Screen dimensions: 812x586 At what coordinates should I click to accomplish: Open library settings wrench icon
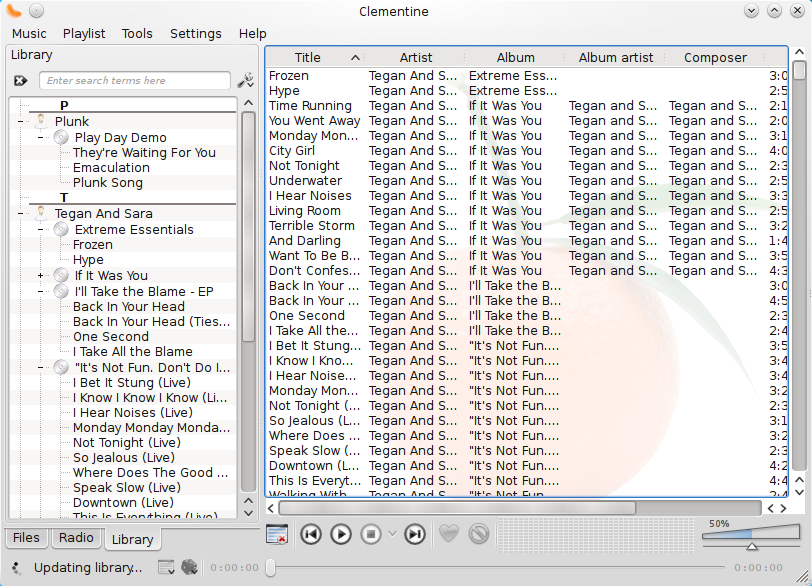[245, 81]
